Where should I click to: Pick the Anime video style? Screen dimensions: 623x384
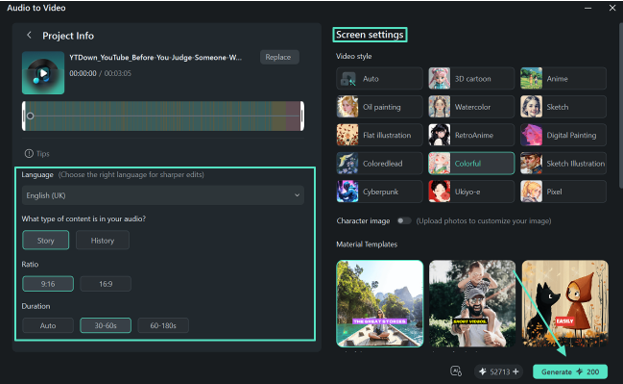click(x=563, y=79)
